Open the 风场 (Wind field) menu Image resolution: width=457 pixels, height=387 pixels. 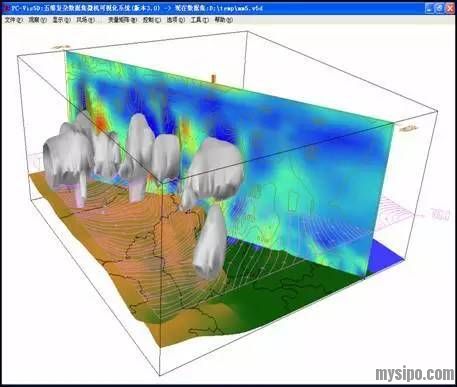tap(85, 20)
